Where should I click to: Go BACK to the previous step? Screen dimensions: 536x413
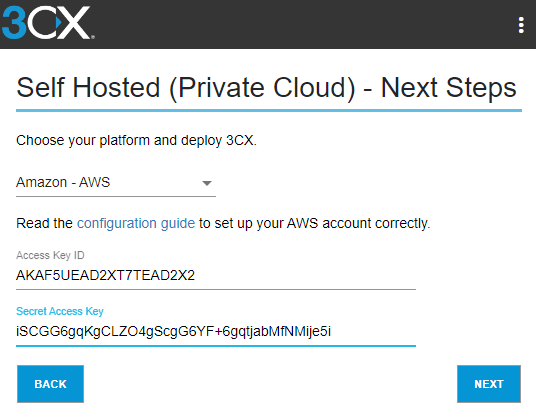tap(51, 384)
